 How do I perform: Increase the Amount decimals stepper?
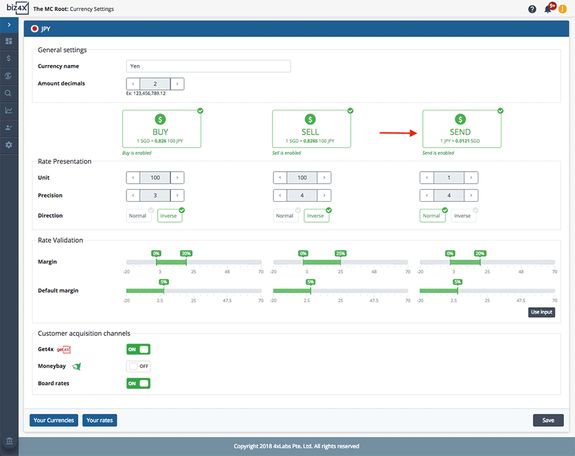point(177,84)
